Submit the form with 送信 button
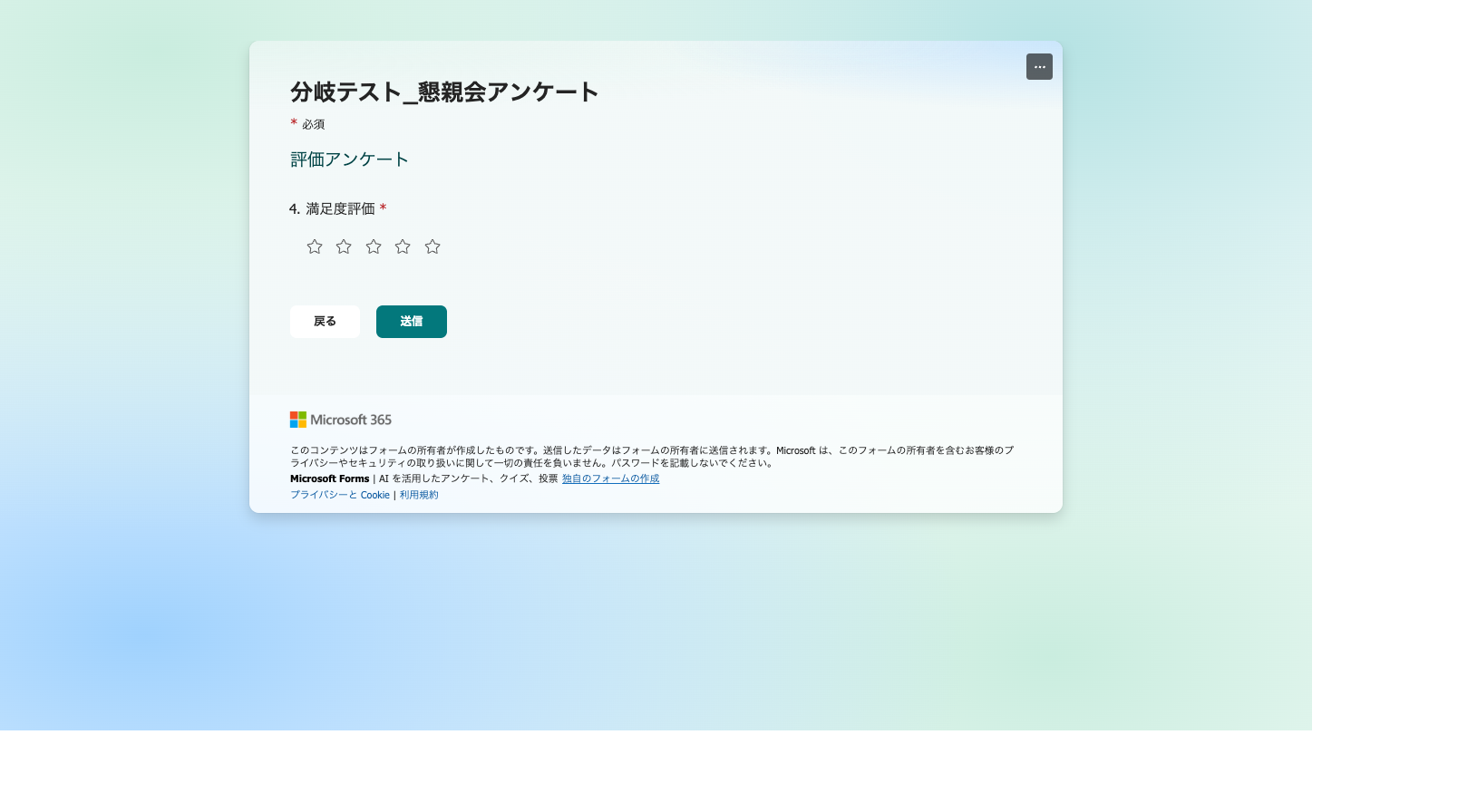Screen dimensions: 1458x812 pos(412,322)
